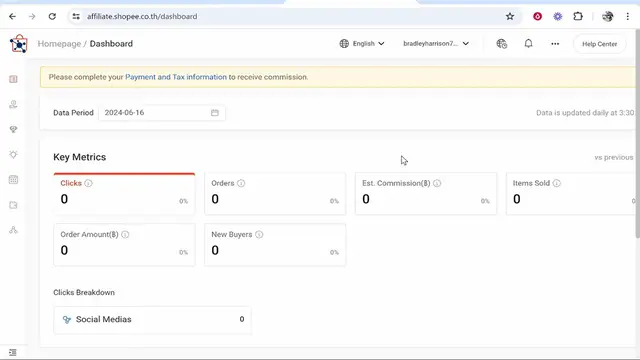Open the Help Center button
This screenshot has height=360, width=640.
[x=599, y=44]
